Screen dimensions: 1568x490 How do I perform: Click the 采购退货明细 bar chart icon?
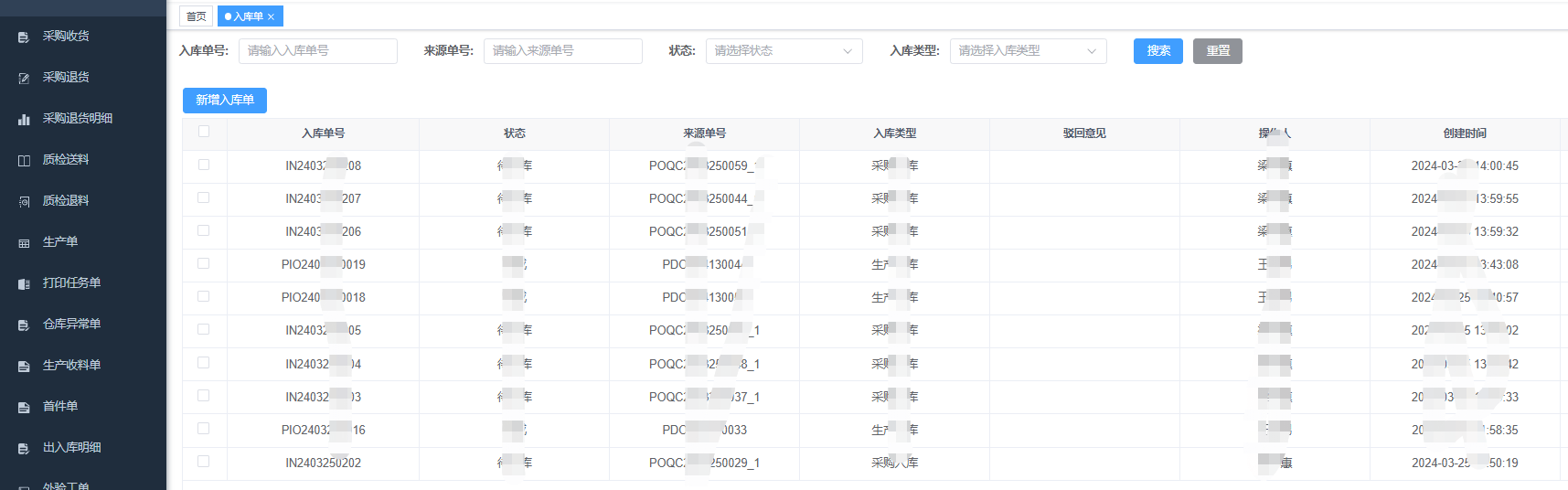click(x=24, y=120)
